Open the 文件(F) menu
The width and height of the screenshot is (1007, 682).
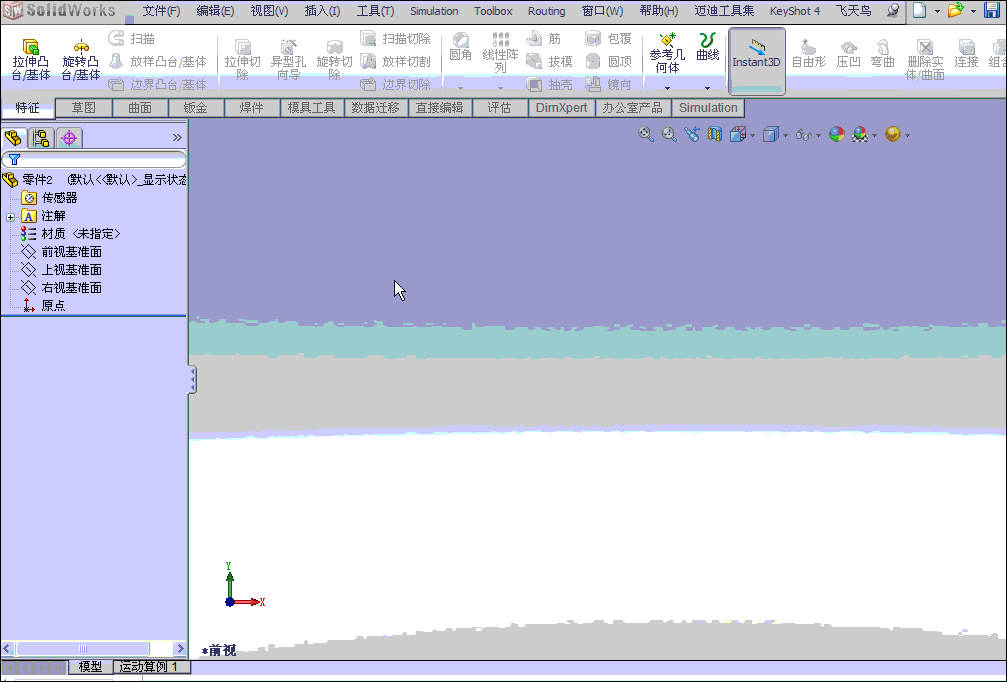(161, 11)
